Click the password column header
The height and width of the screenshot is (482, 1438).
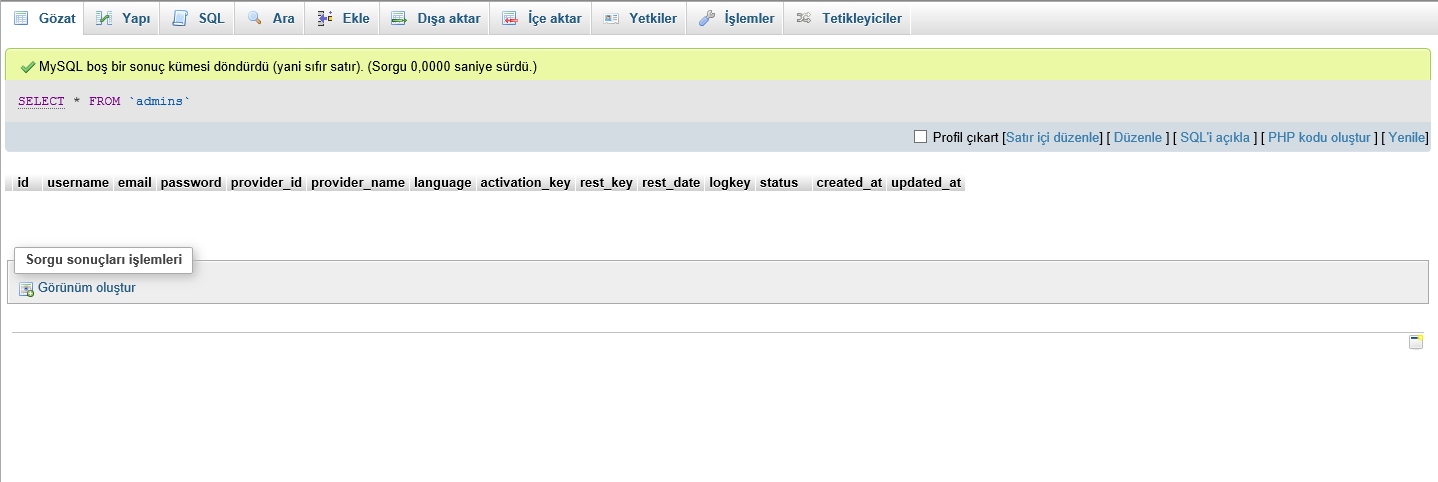191,183
